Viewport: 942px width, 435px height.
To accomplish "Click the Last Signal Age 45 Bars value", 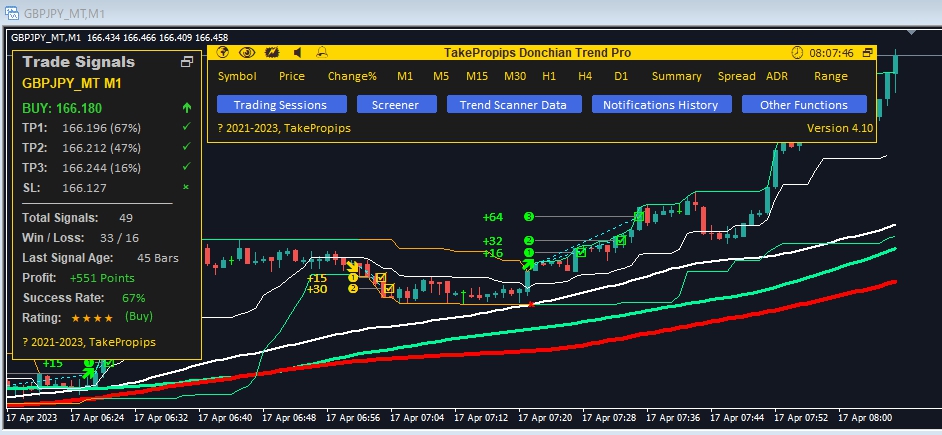I will [x=157, y=258].
